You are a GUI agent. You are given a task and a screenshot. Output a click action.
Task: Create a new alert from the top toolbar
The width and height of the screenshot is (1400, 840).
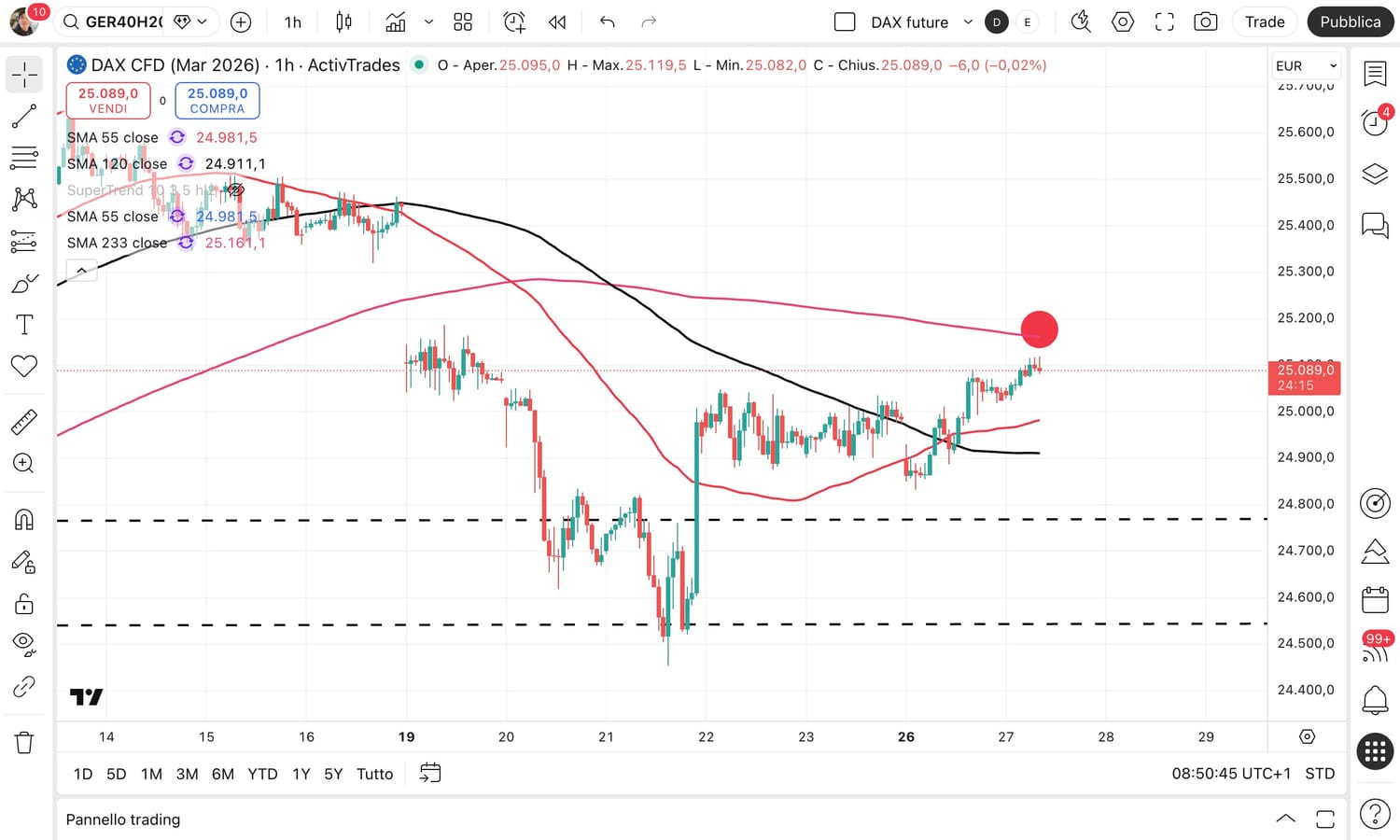(x=514, y=21)
